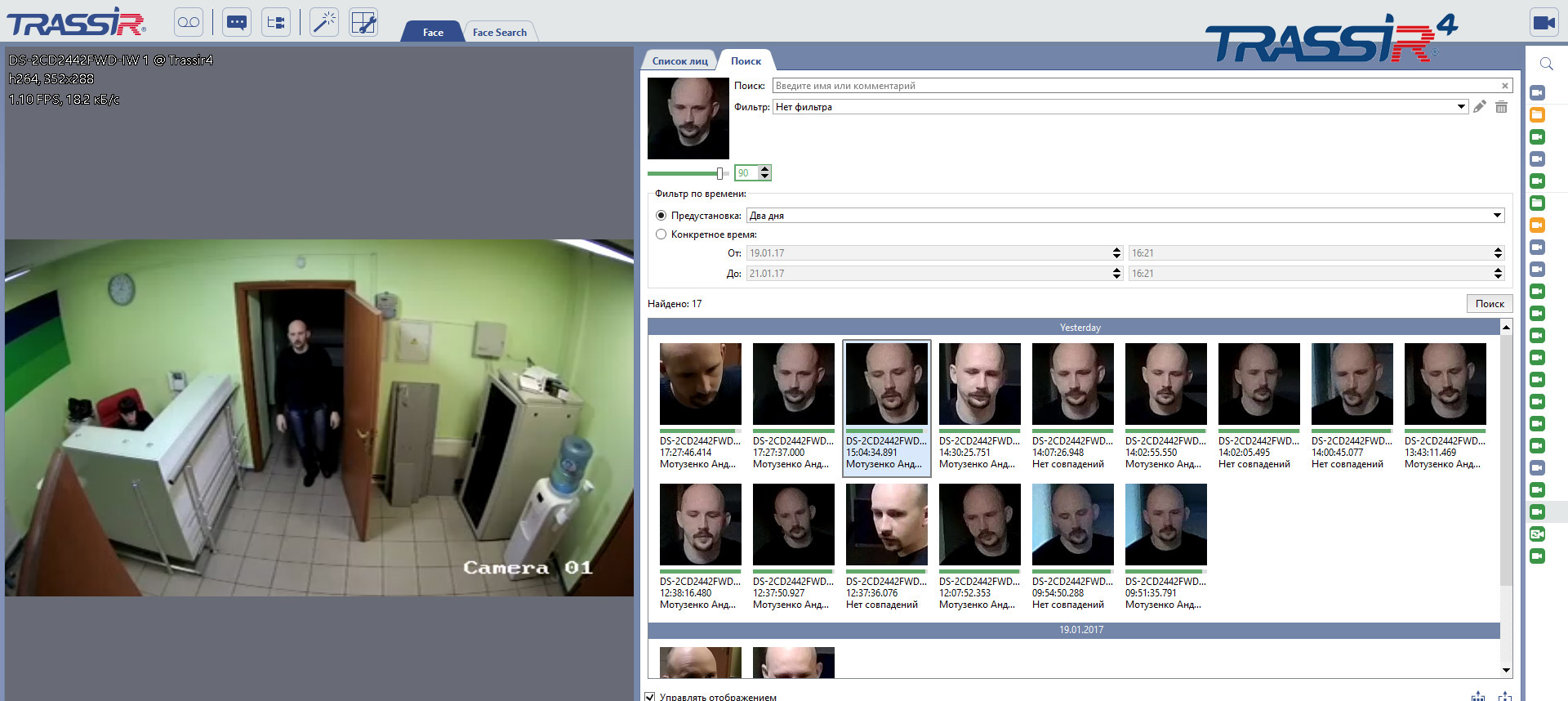Open the archive playback tape icon
Screen dimensions: 1568x701
point(189,22)
